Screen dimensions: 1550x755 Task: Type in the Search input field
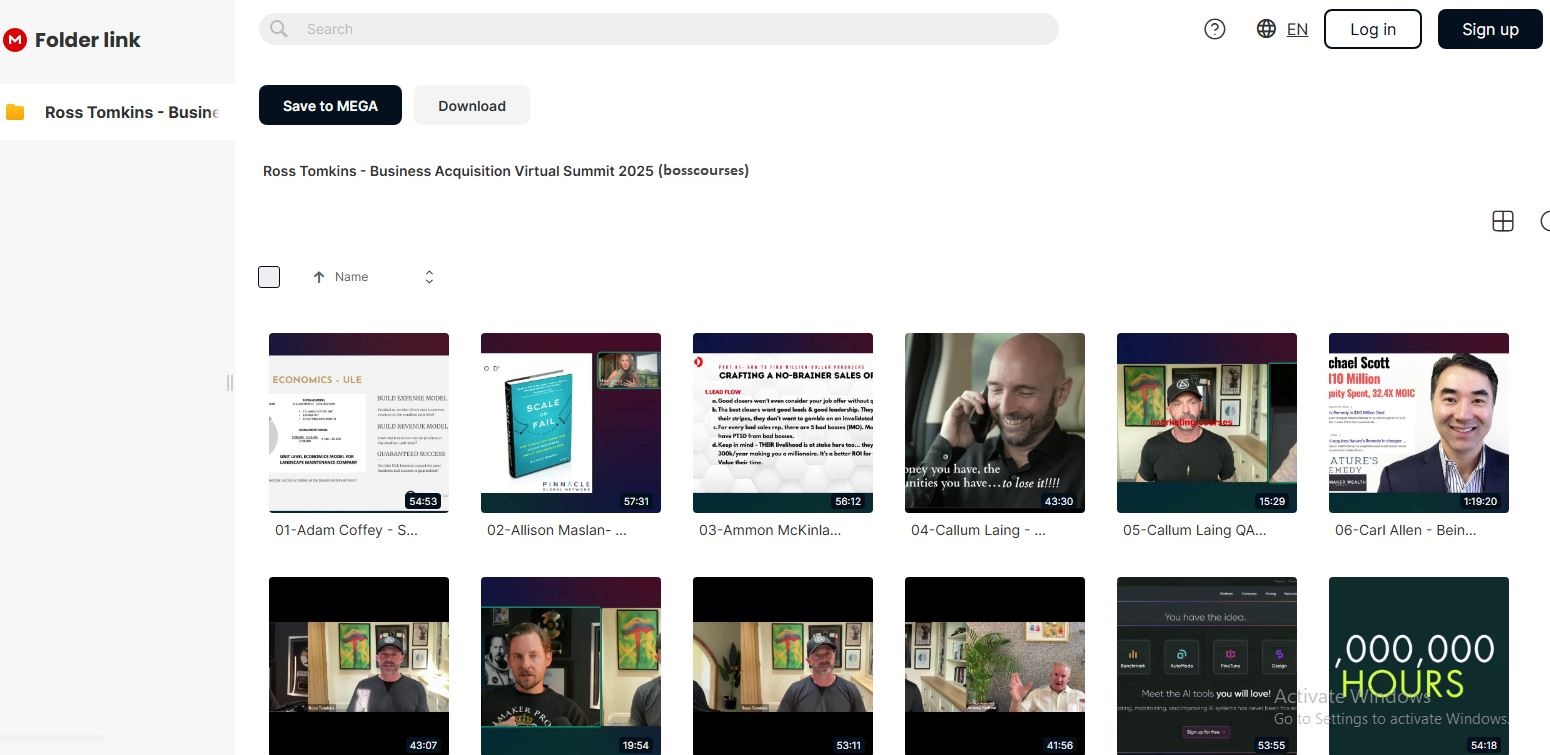[x=670, y=29]
